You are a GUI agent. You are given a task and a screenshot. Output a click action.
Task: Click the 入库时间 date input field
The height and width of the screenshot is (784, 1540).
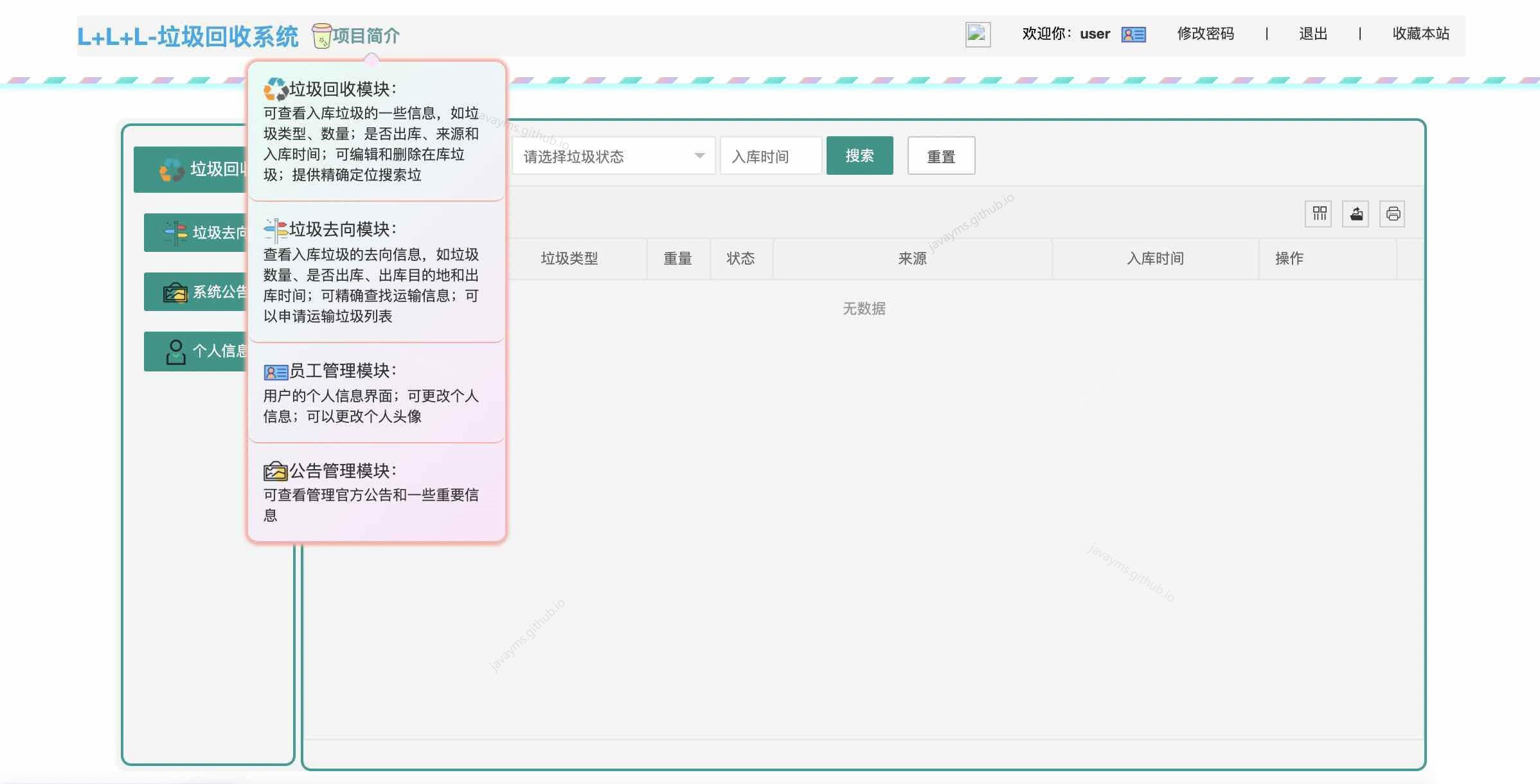pyautogui.click(x=770, y=156)
